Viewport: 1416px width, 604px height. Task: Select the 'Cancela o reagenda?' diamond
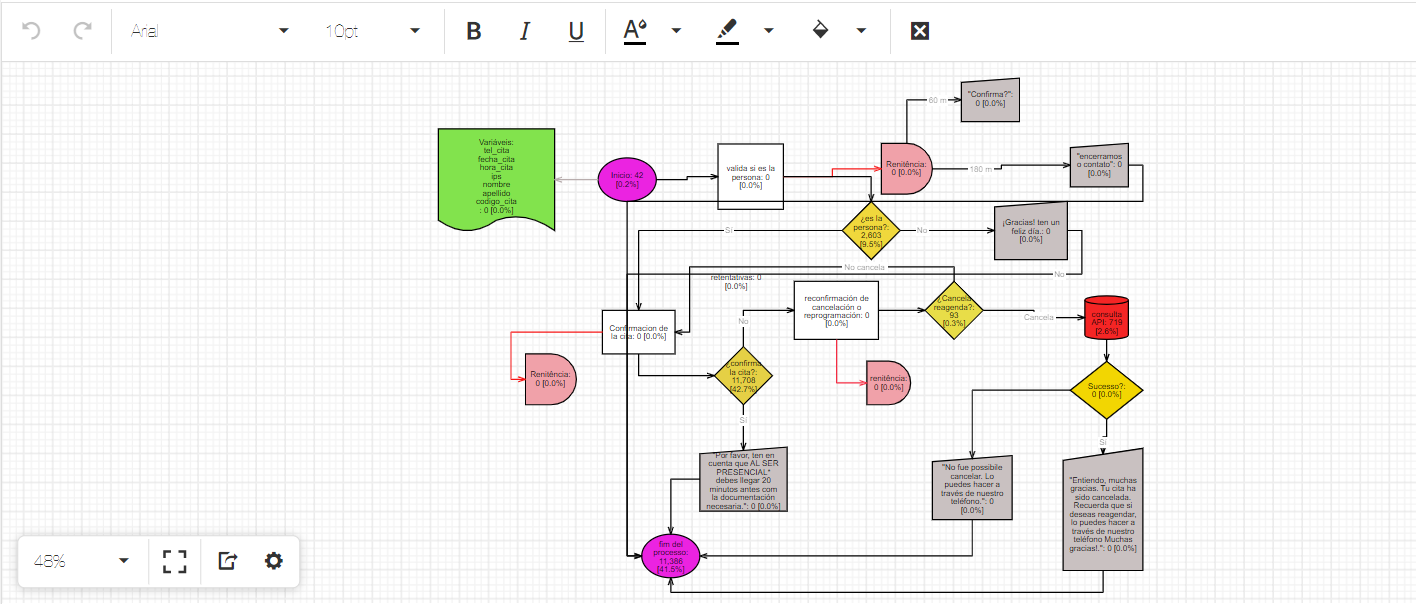(954, 310)
